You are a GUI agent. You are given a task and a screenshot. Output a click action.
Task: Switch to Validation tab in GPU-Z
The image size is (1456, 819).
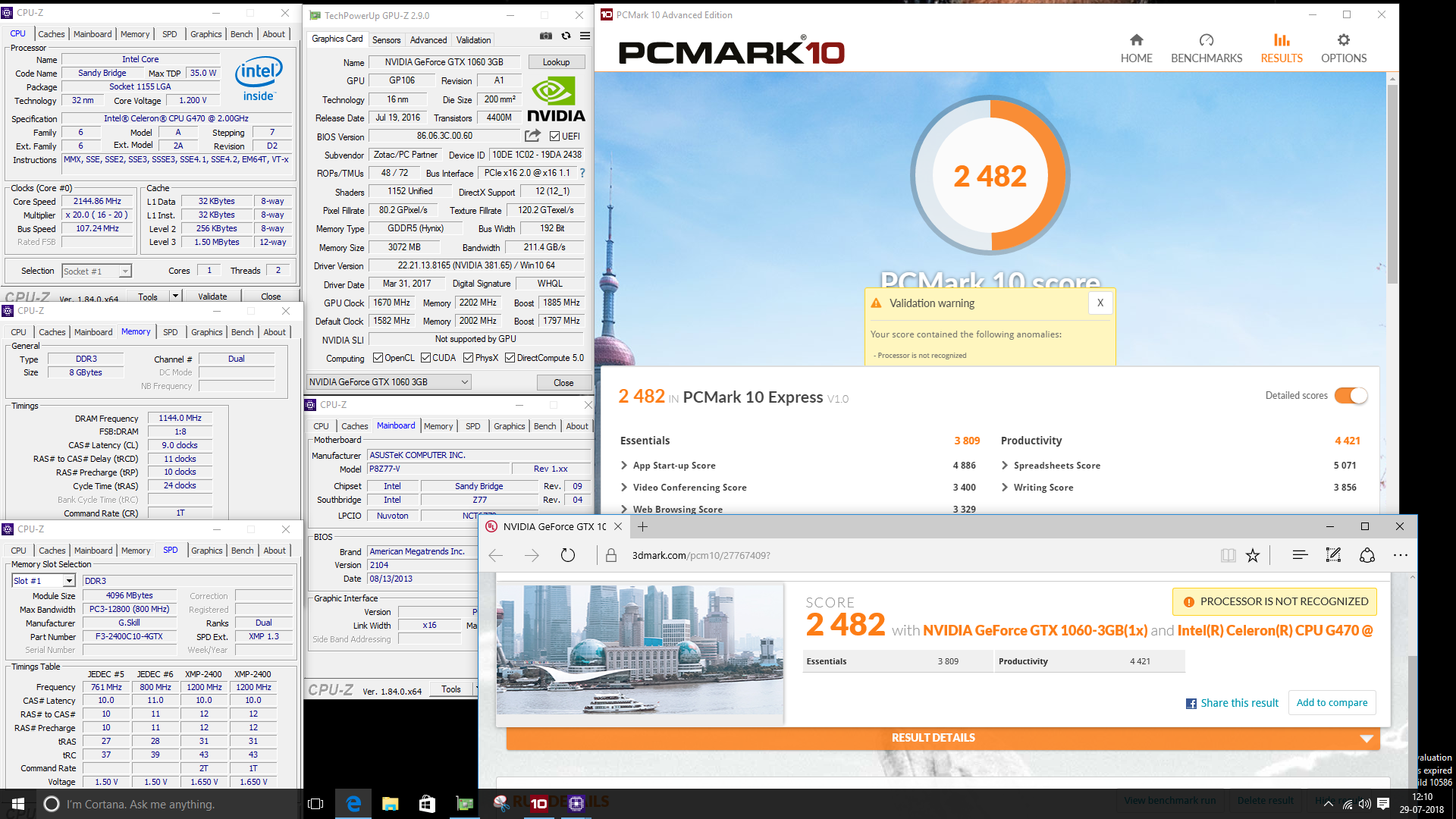473,39
